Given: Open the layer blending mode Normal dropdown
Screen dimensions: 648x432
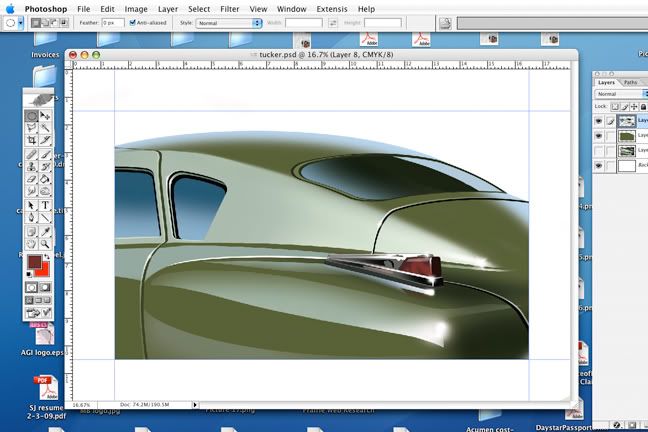Looking at the screenshot, I should [621, 94].
